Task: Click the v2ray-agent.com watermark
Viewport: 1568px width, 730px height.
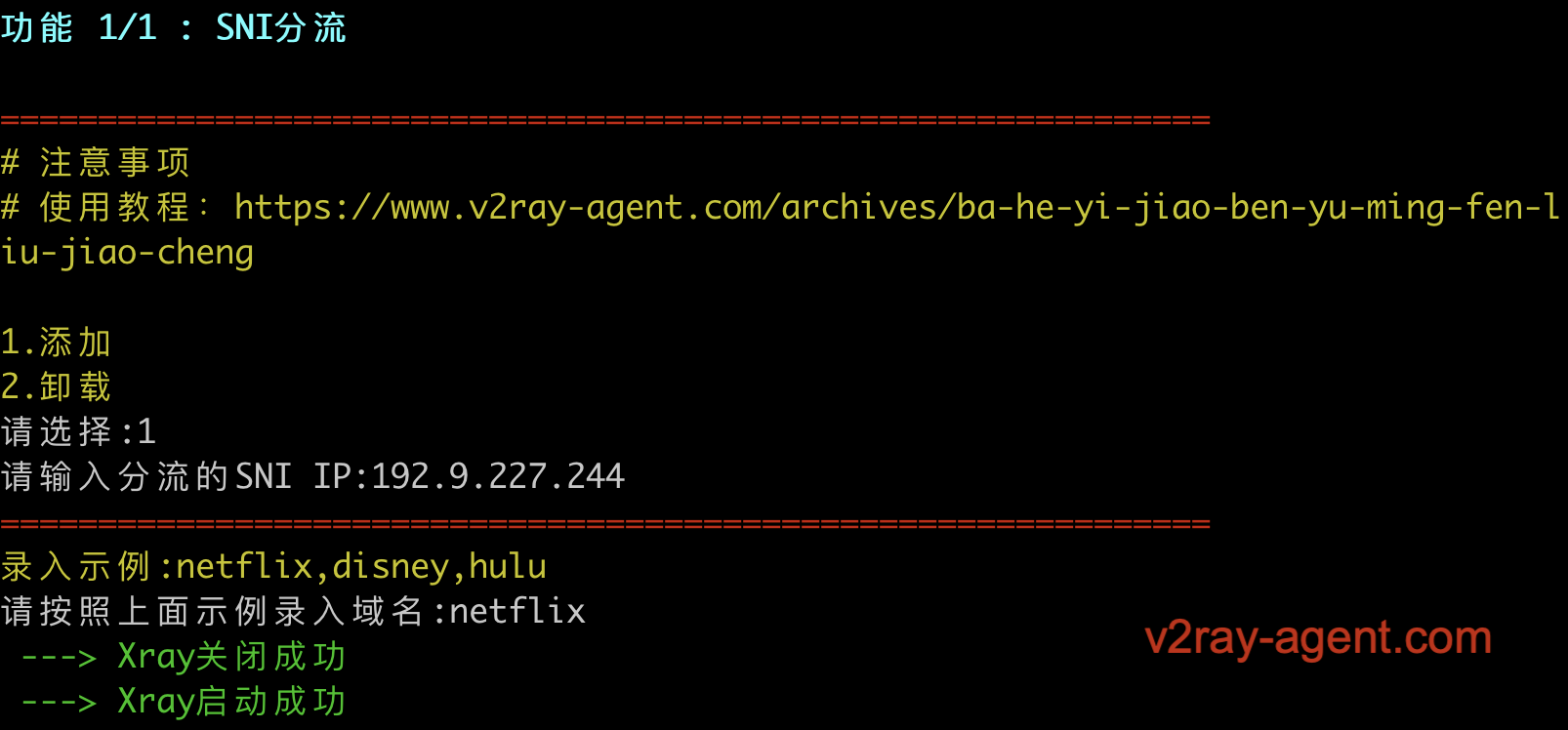Action: [x=1318, y=638]
